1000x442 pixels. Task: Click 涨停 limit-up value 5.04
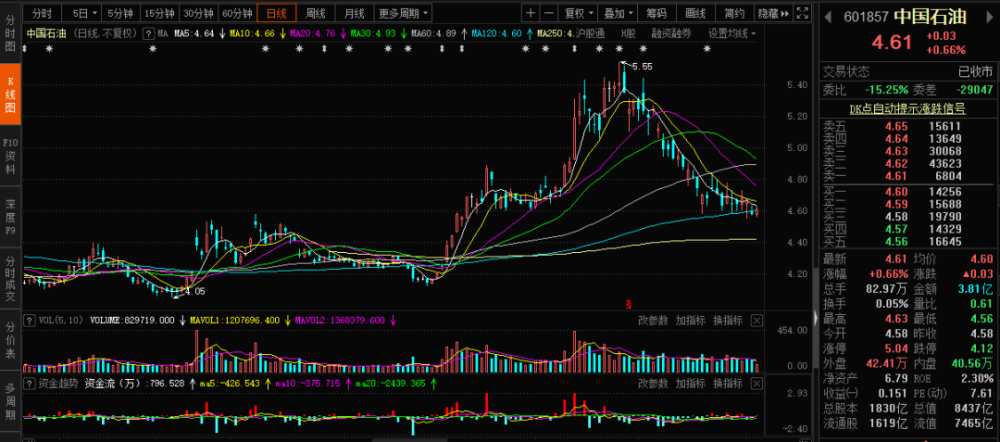pos(895,349)
